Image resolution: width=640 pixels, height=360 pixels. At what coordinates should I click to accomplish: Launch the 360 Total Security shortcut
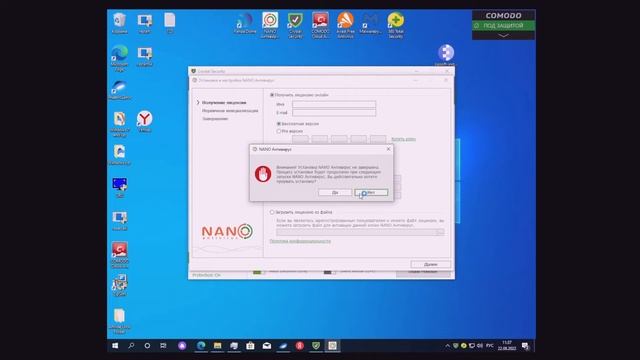tap(396, 24)
